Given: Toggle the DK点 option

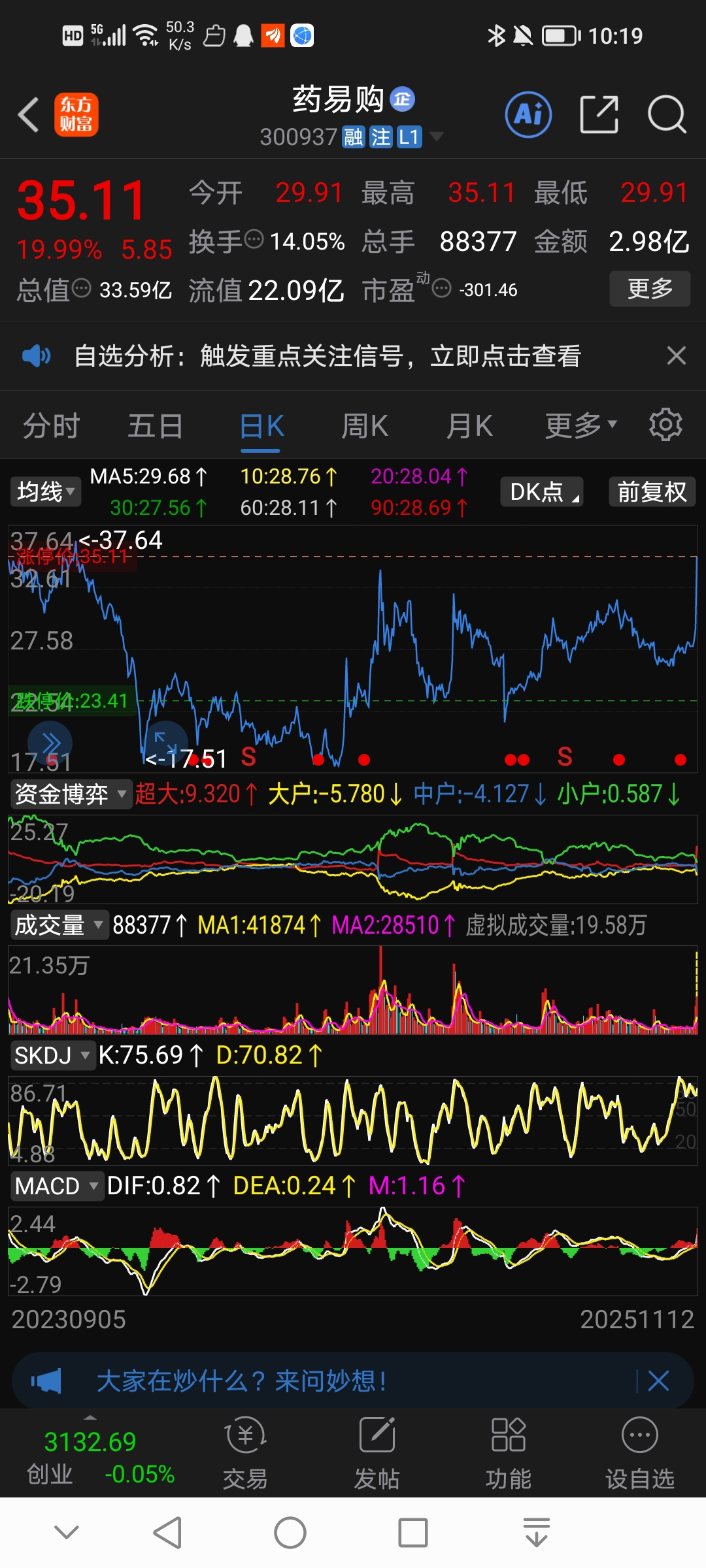Looking at the screenshot, I should pos(542,491).
